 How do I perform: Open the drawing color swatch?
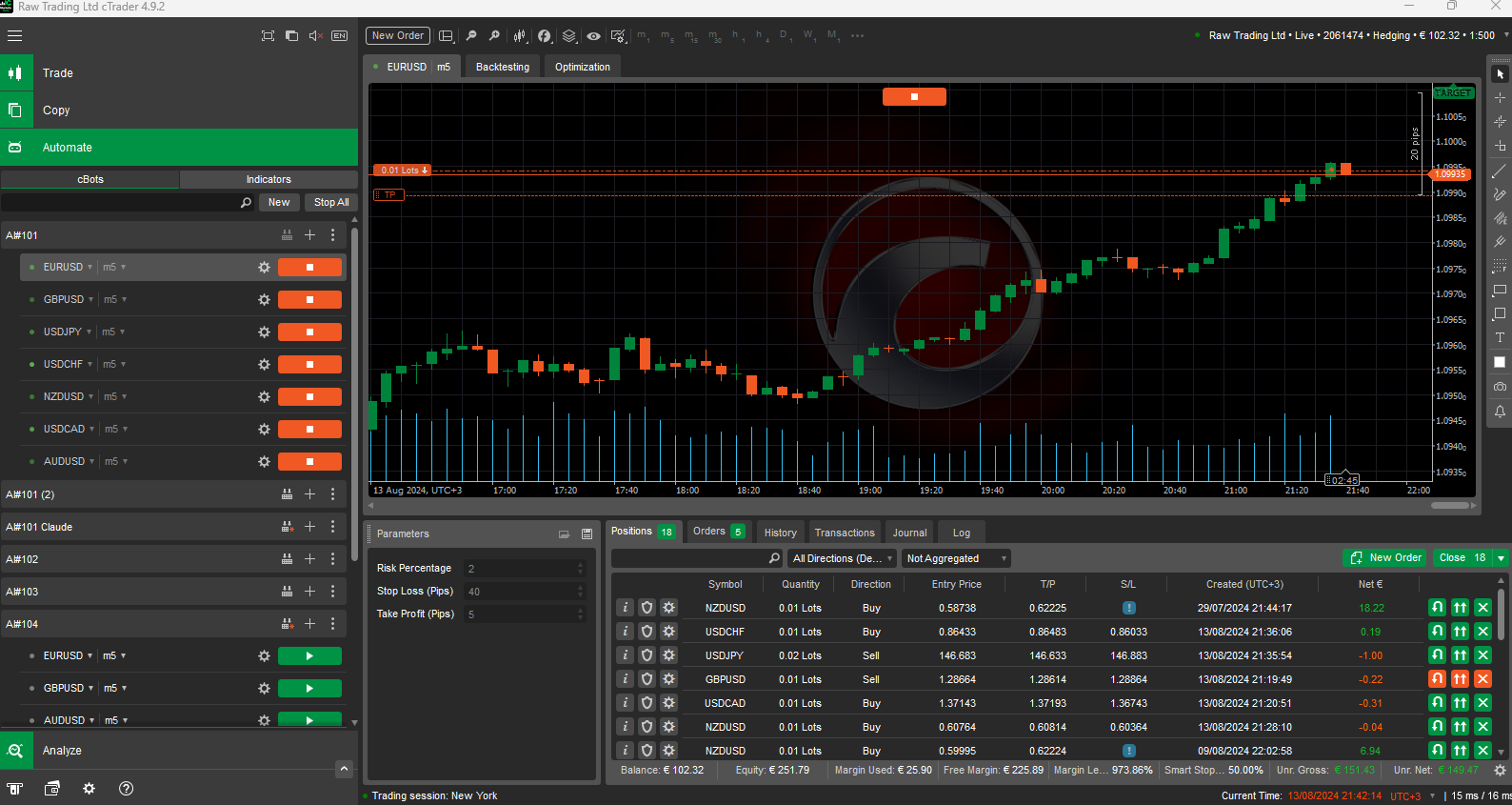tap(1500, 362)
